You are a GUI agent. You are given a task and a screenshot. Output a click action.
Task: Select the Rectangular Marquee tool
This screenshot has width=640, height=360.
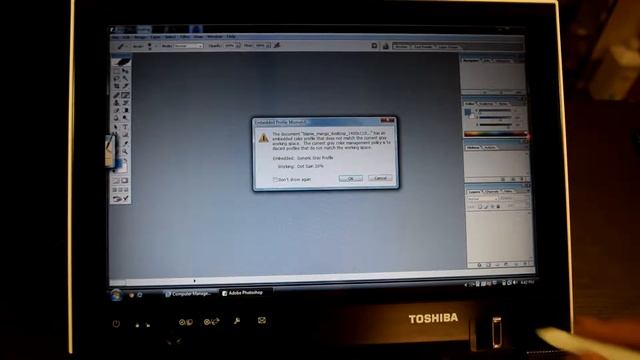point(117,70)
